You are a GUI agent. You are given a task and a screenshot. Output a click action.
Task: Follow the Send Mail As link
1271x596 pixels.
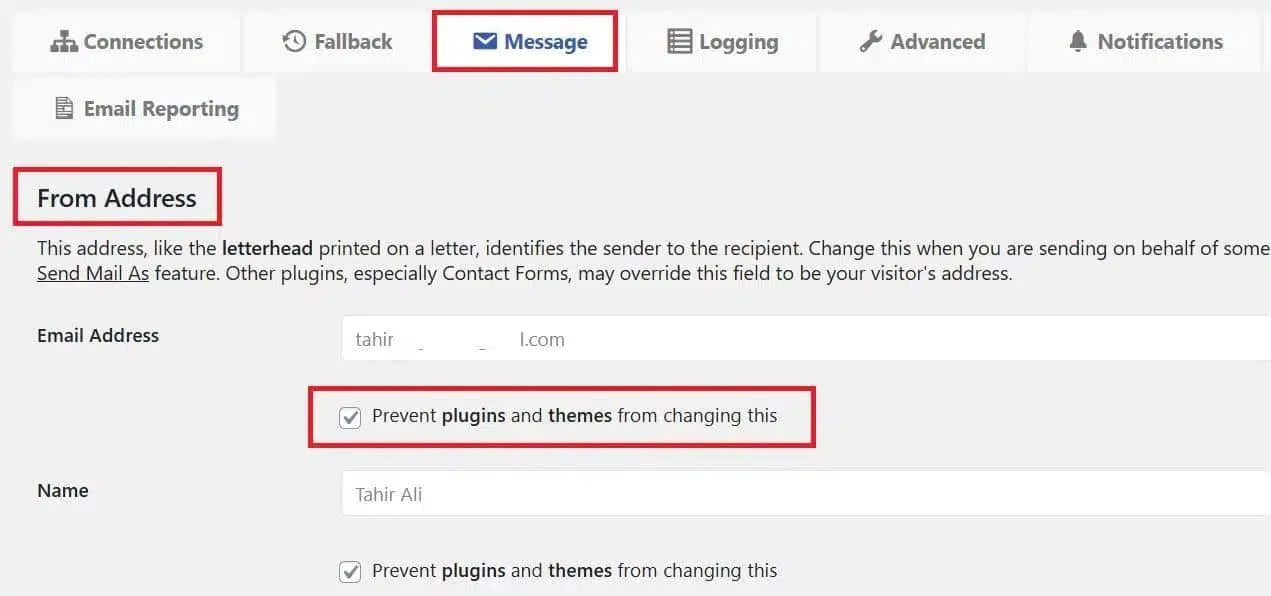click(93, 273)
